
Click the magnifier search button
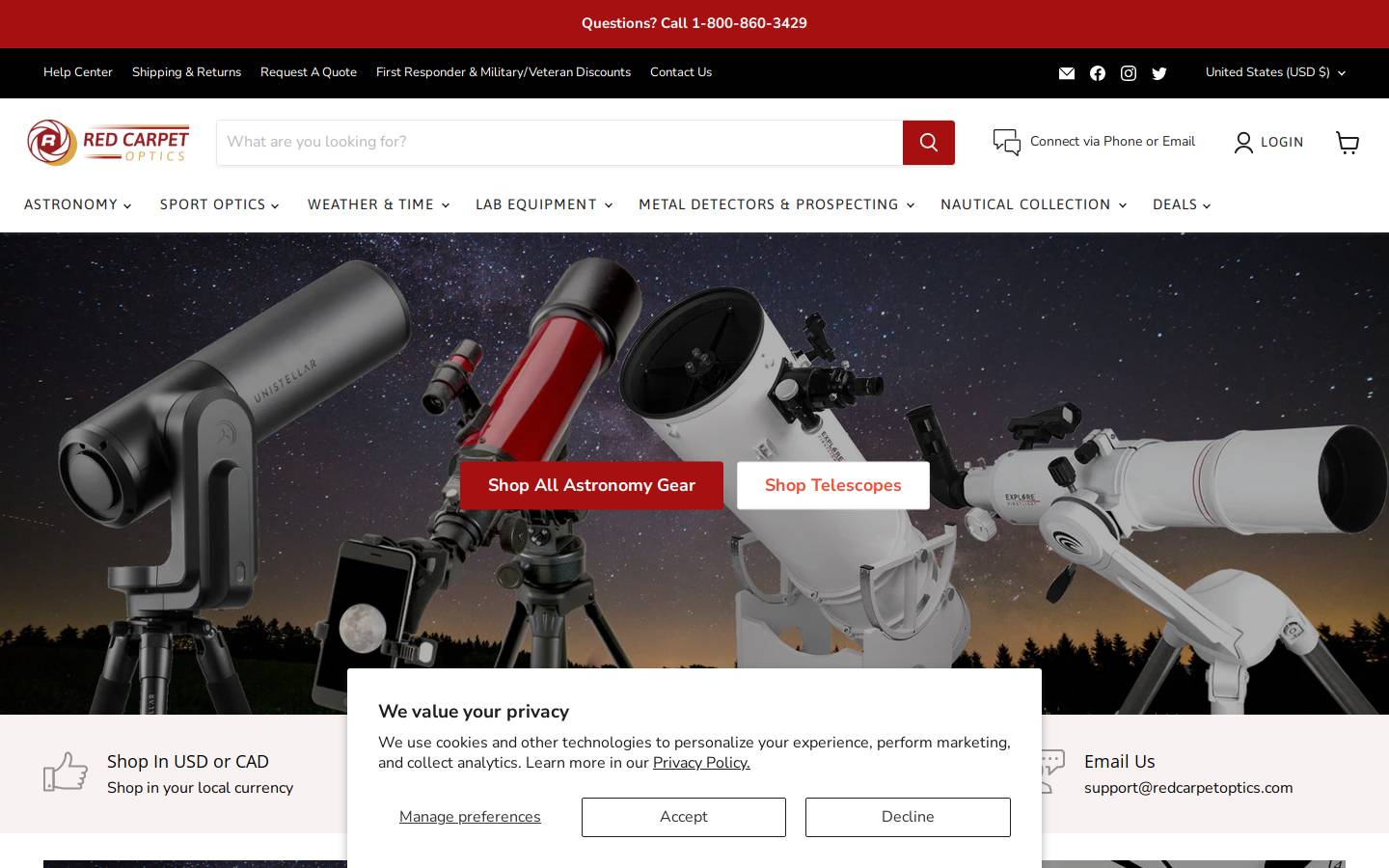click(x=929, y=143)
